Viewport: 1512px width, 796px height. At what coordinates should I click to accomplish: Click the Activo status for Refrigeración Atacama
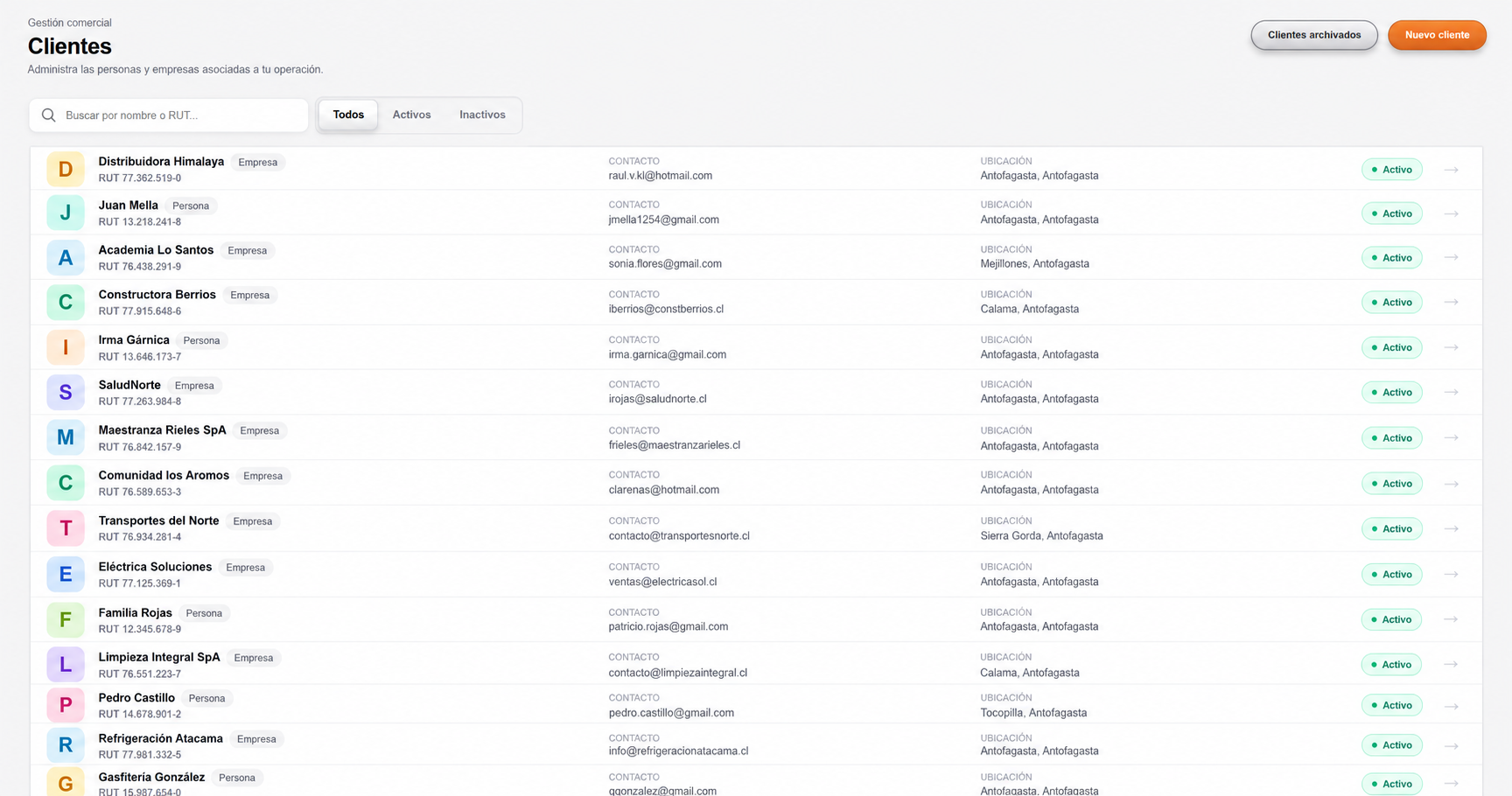1391,745
